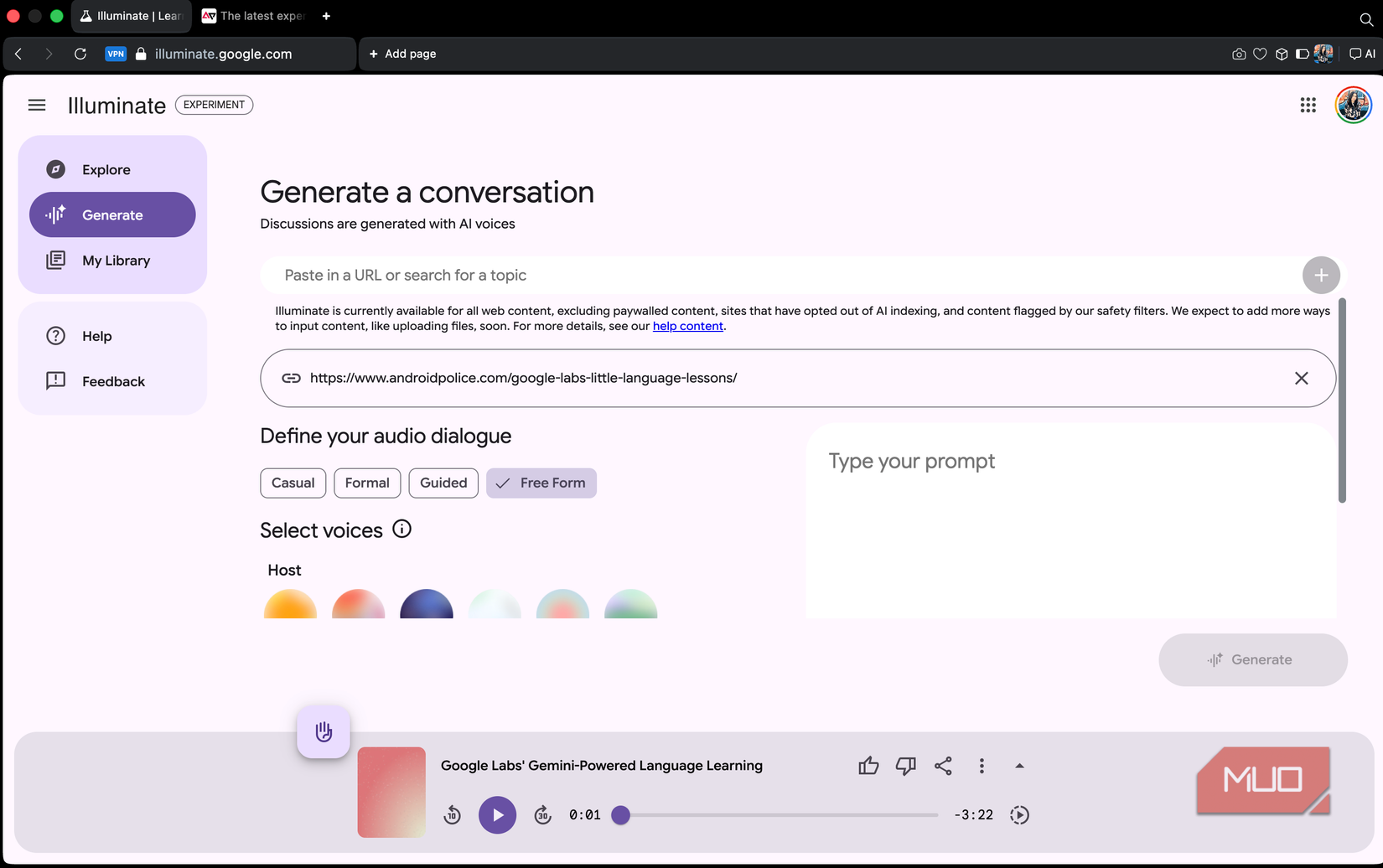Screen dimensions: 1383x868
Task: Open the player's three-dot options menu
Action: coord(982,765)
